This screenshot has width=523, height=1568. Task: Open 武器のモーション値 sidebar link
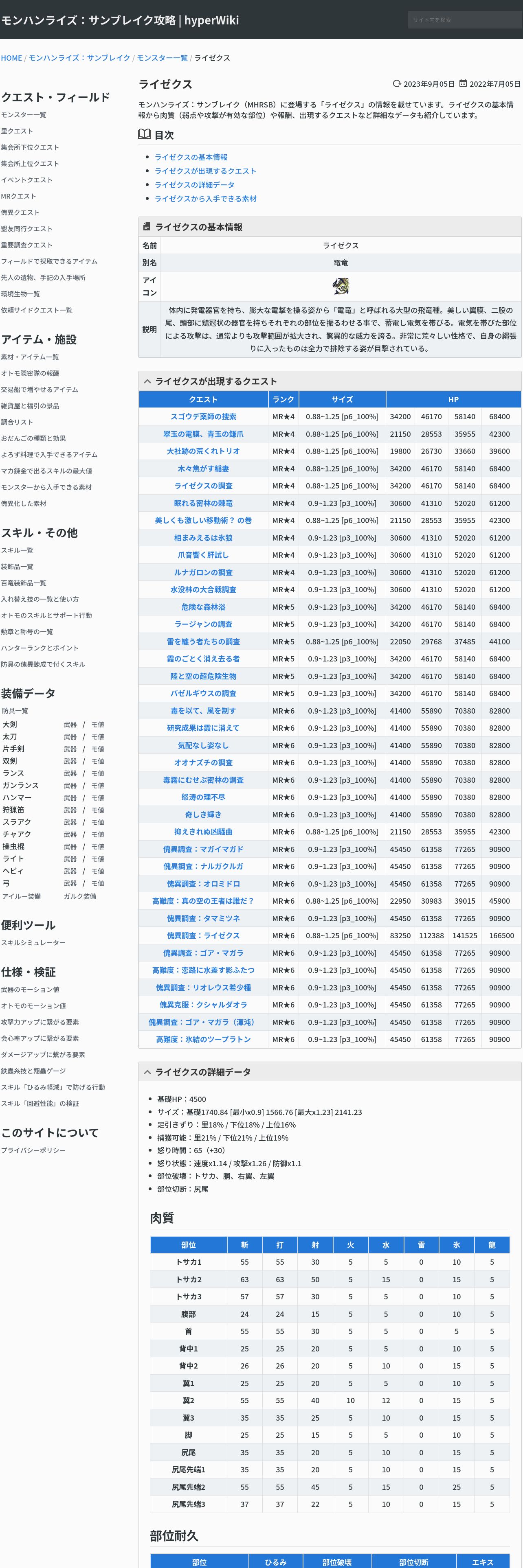click(x=30, y=990)
